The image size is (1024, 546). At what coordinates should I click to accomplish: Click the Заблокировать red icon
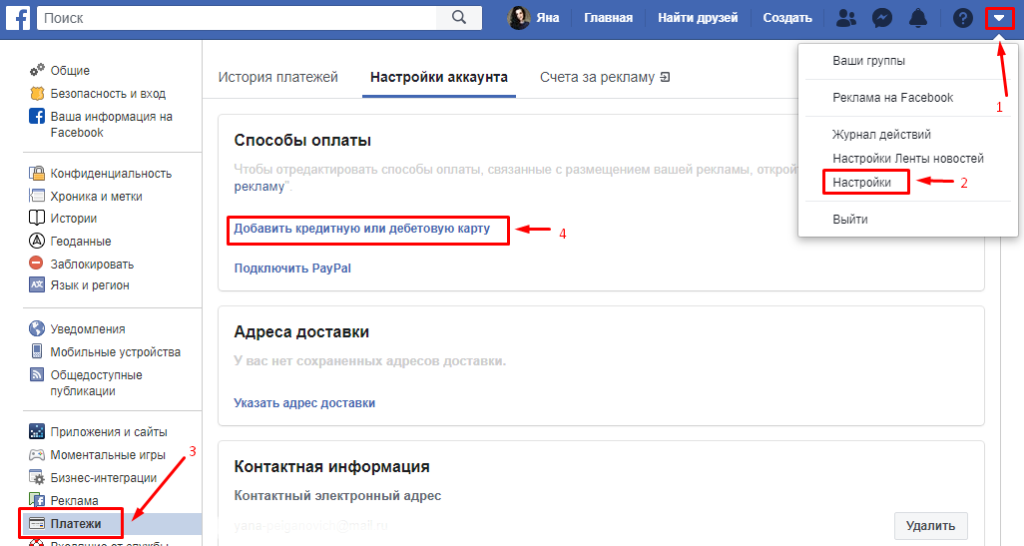37,263
